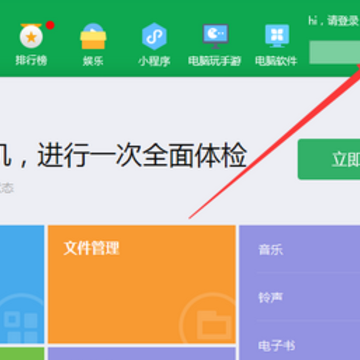The width and height of the screenshot is (360, 360).
Task: Click the 请登录 login link
Action: [343, 21]
